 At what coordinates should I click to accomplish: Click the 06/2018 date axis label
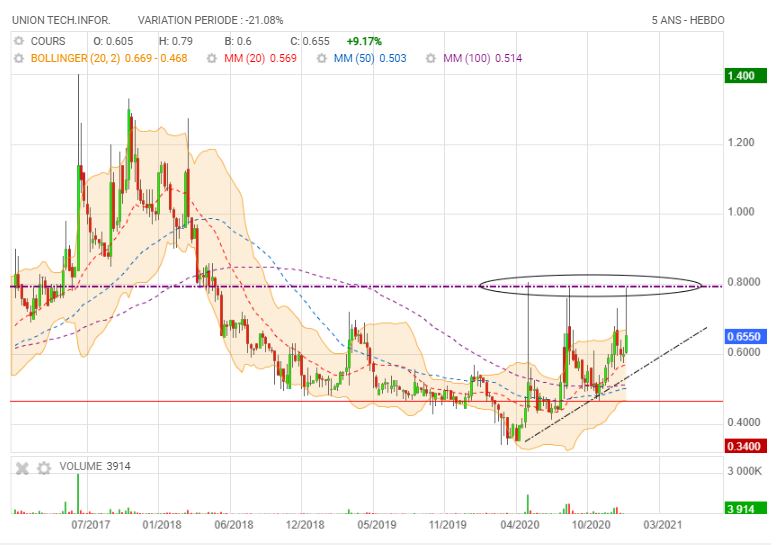[x=234, y=525]
